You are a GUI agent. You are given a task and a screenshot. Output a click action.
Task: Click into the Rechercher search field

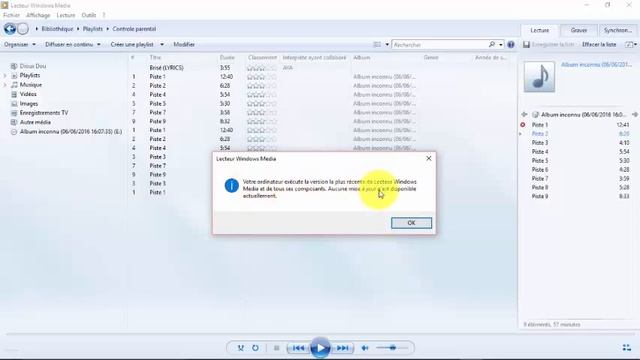click(x=439, y=44)
